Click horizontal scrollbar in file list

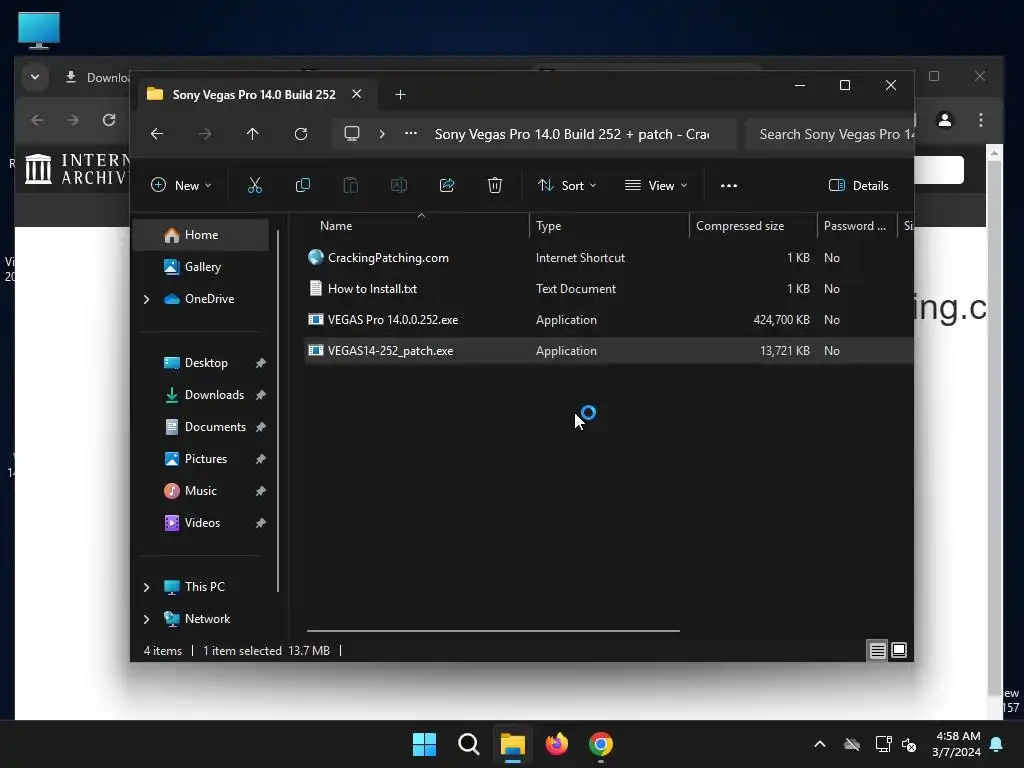pos(493,631)
